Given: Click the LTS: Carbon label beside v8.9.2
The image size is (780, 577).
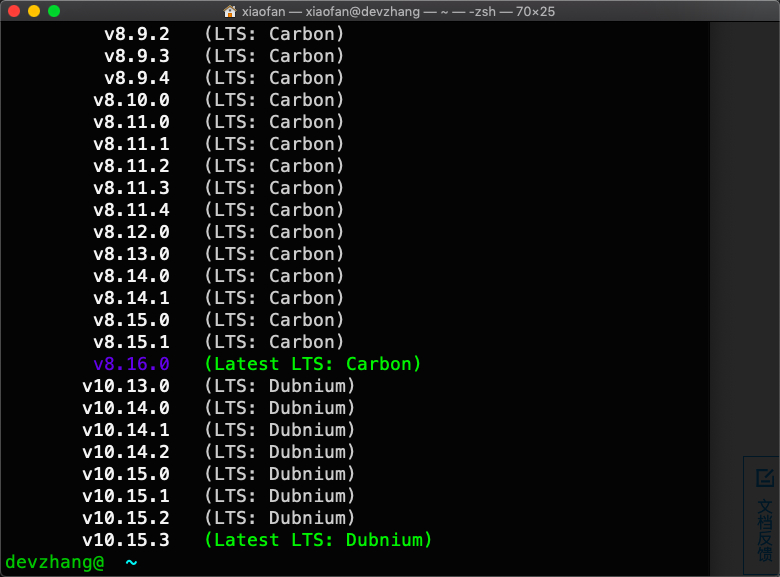Looking at the screenshot, I should (274, 34).
